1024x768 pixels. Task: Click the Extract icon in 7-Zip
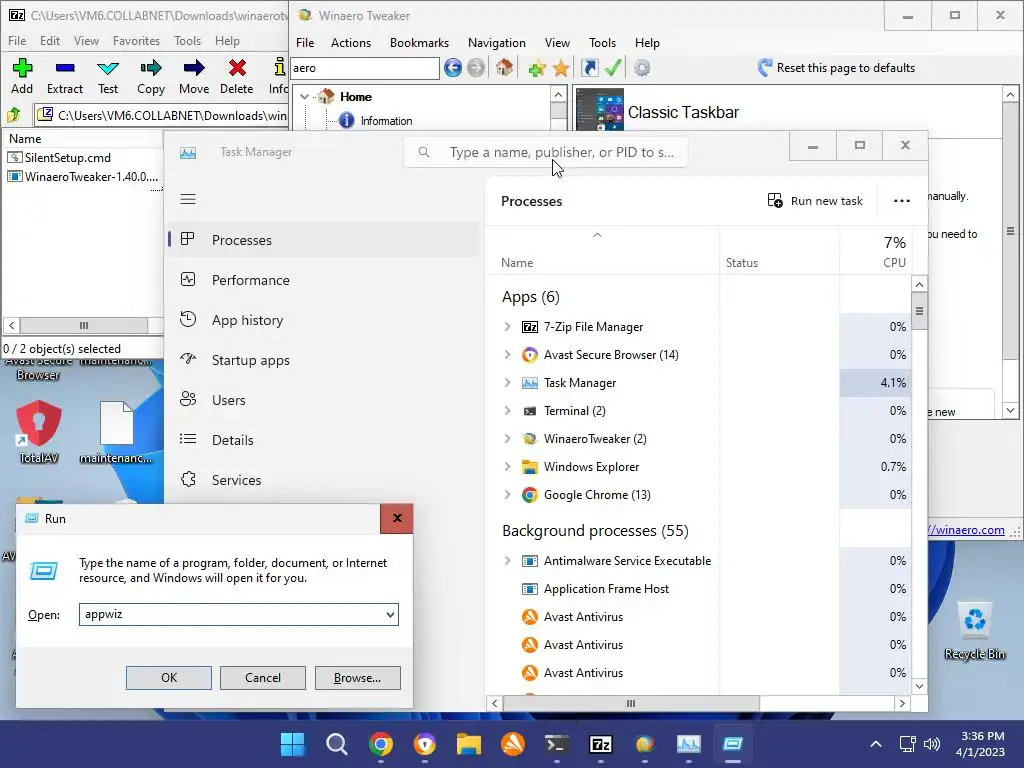(65, 68)
